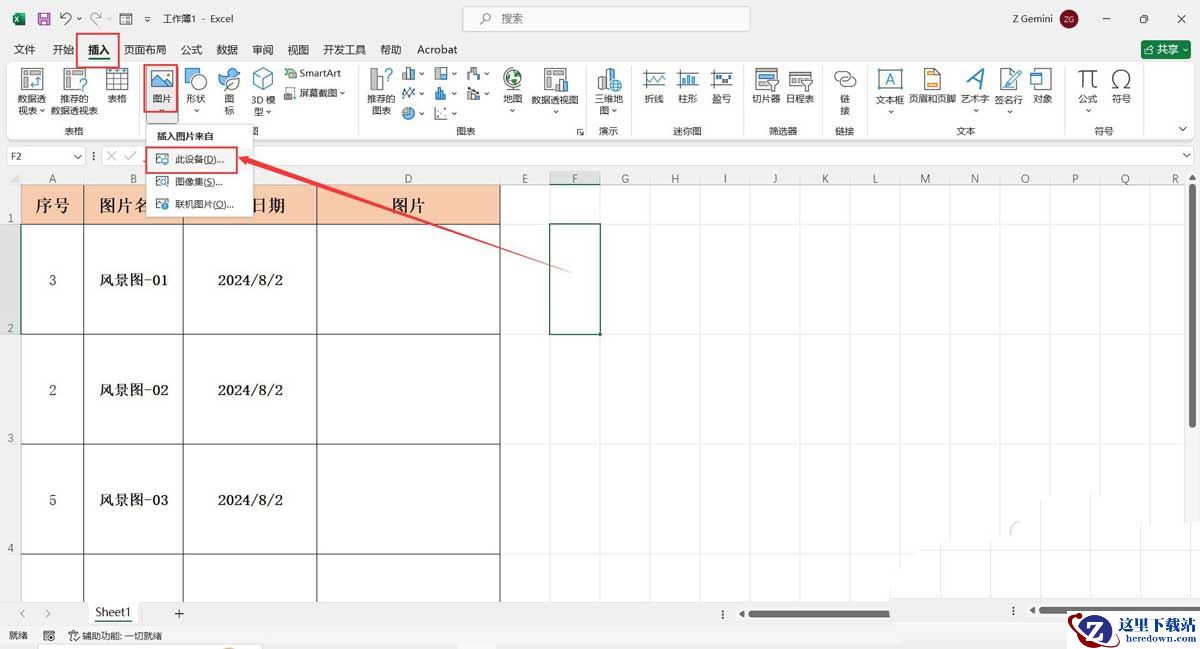Click the 辅助功能: 一切就绪 status text
The image size is (1200, 649).
pos(114,636)
